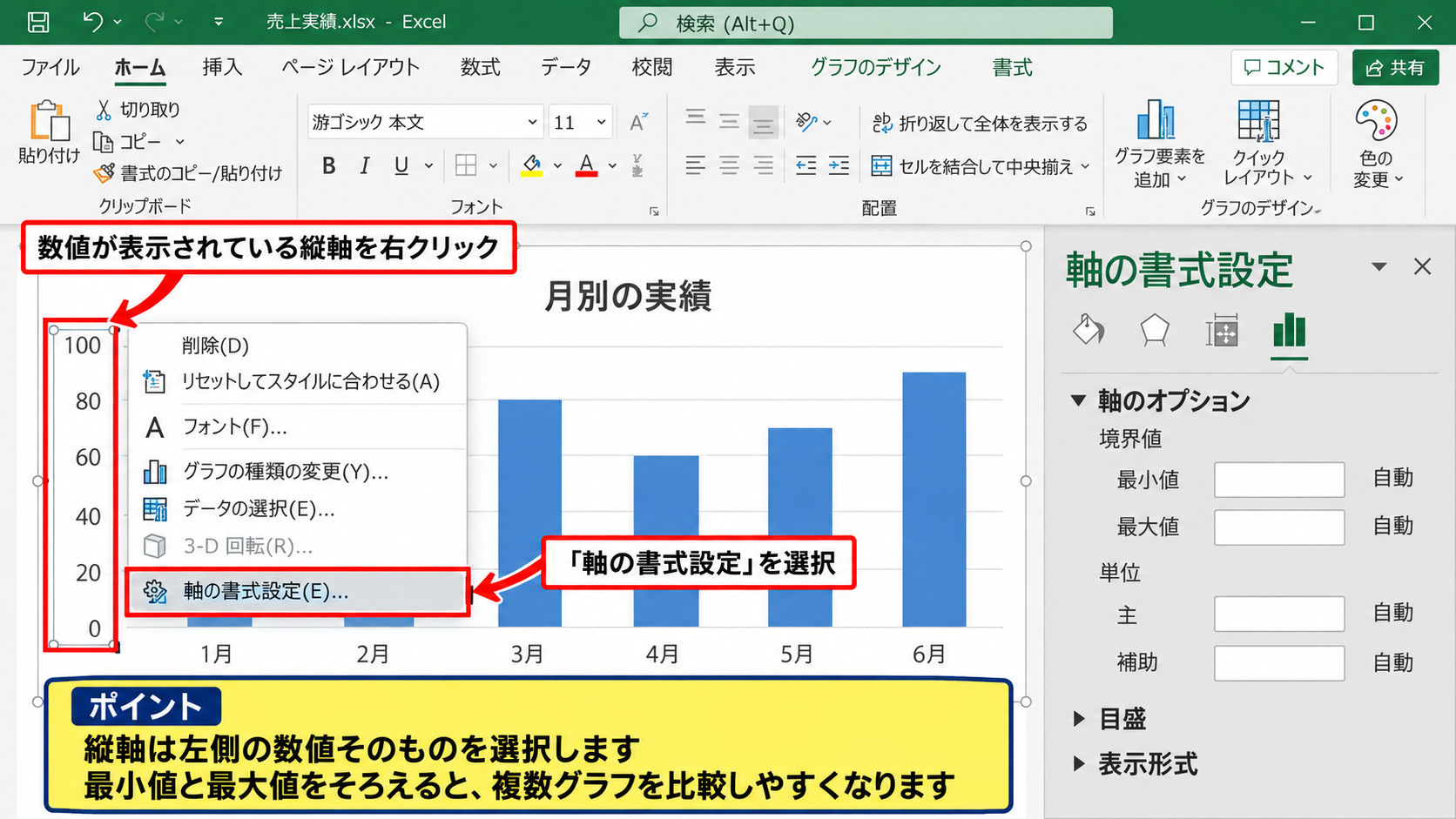Click the 切り取り scissors button
1456x819 pixels.
click(x=138, y=110)
